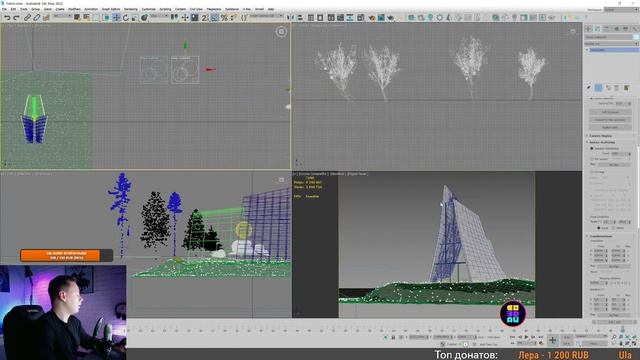Collapse the Surface Scattering rollout
640x360 pixels.
coord(602,142)
